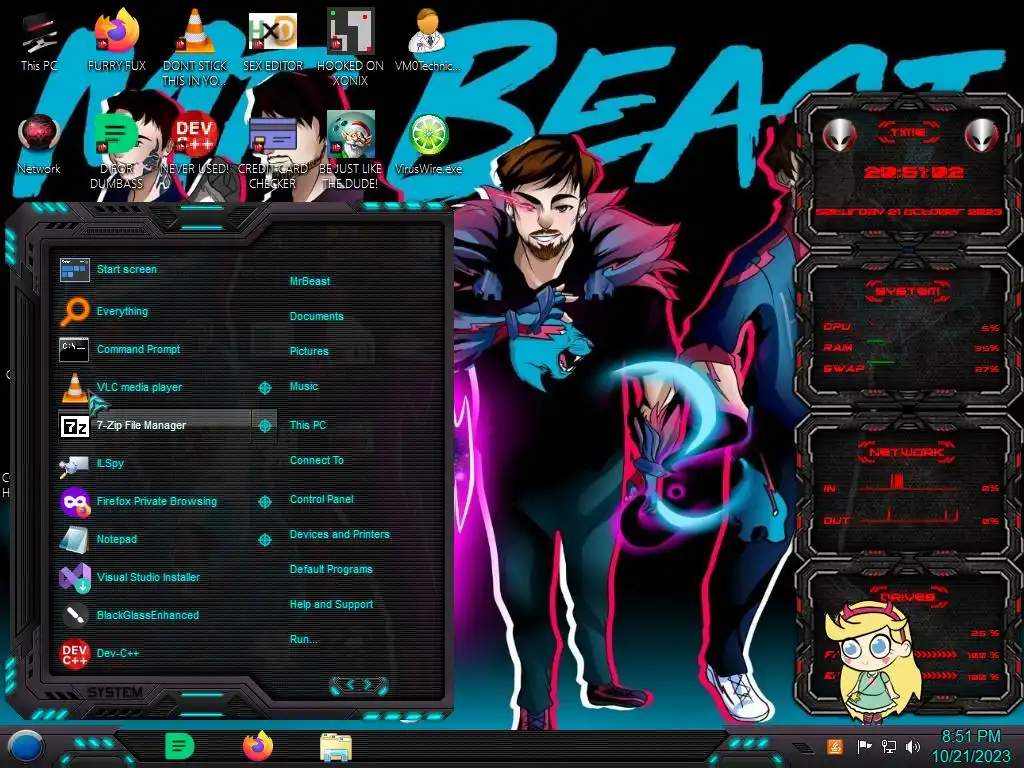Image resolution: width=1024 pixels, height=768 pixels.
Task: Open Help and Support link
Action: coord(331,605)
